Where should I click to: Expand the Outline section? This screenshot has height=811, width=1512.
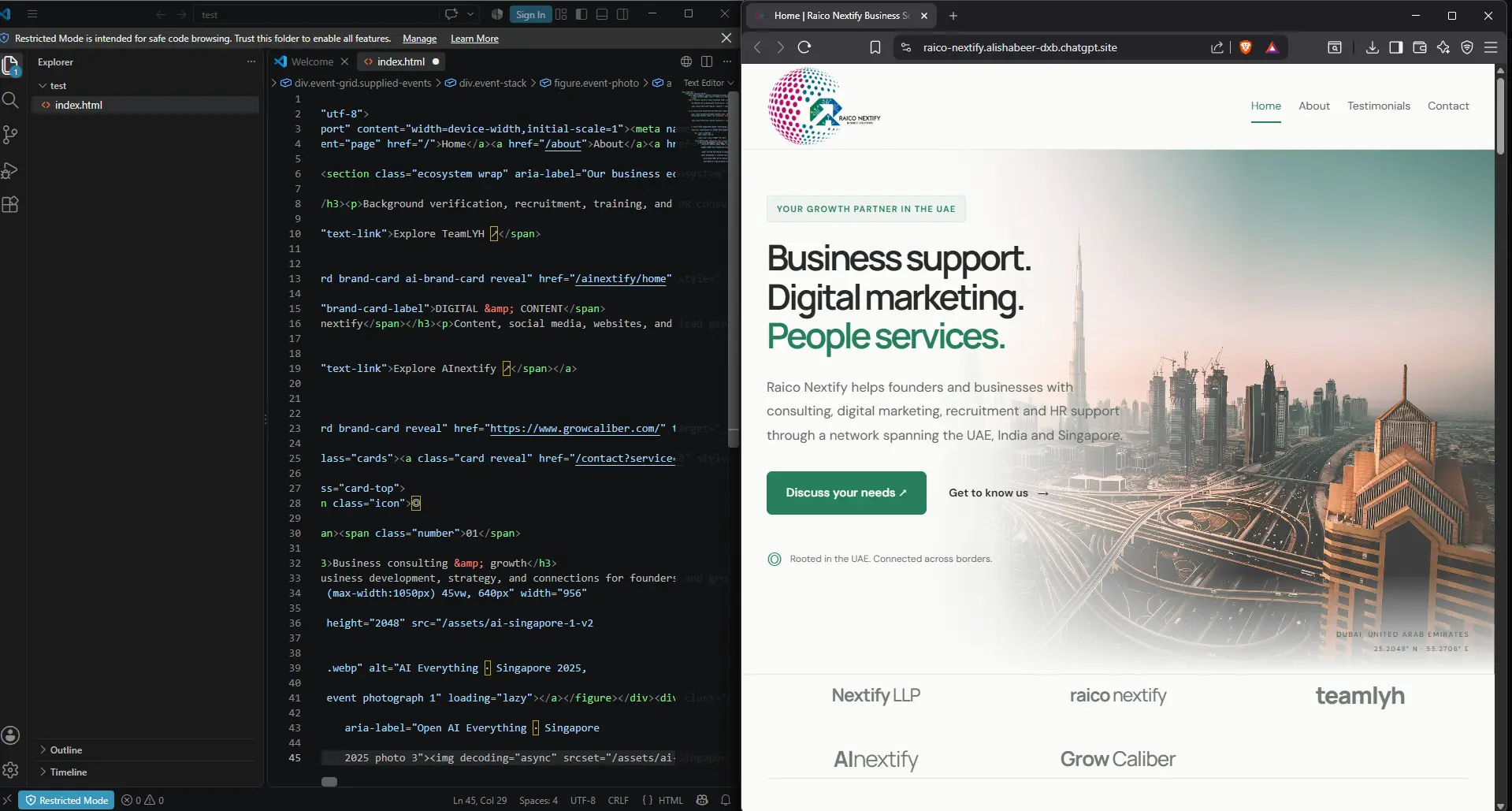[66, 750]
